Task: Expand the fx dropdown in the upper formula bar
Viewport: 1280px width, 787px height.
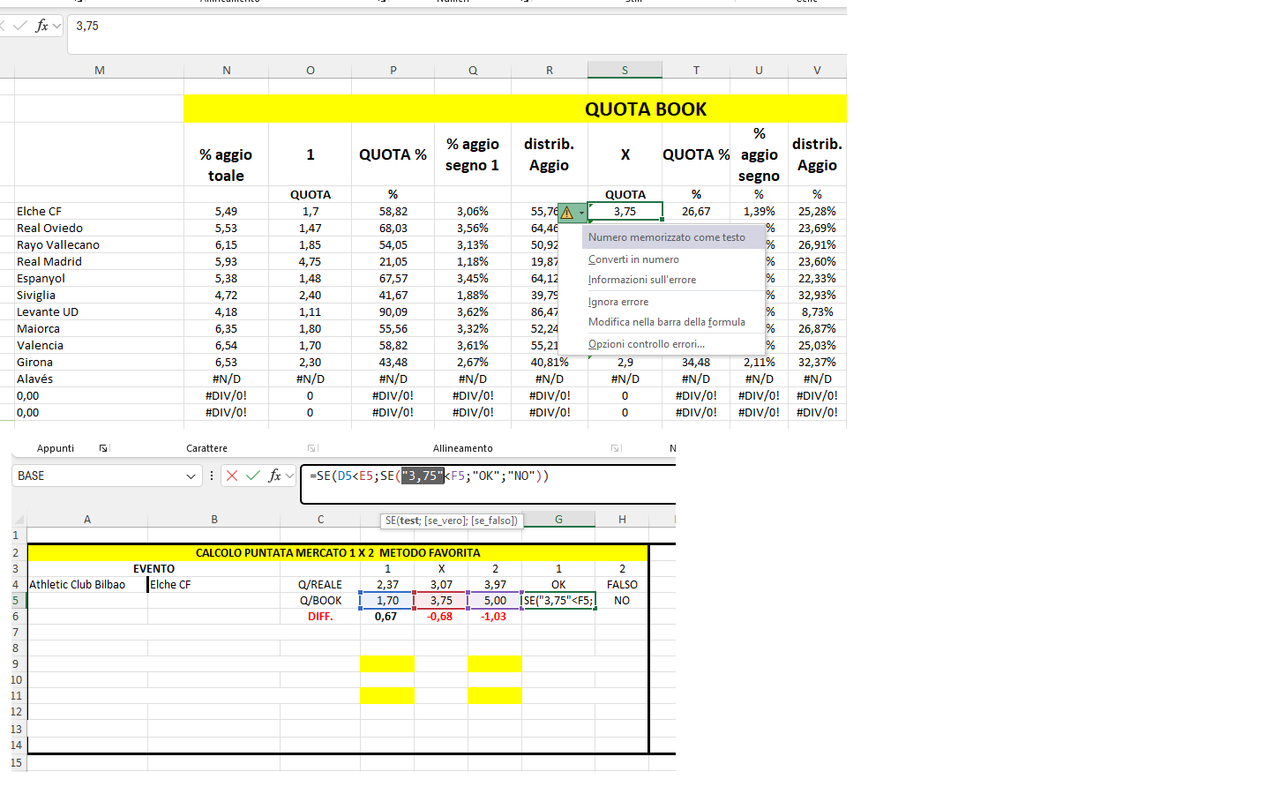Action: 56,26
